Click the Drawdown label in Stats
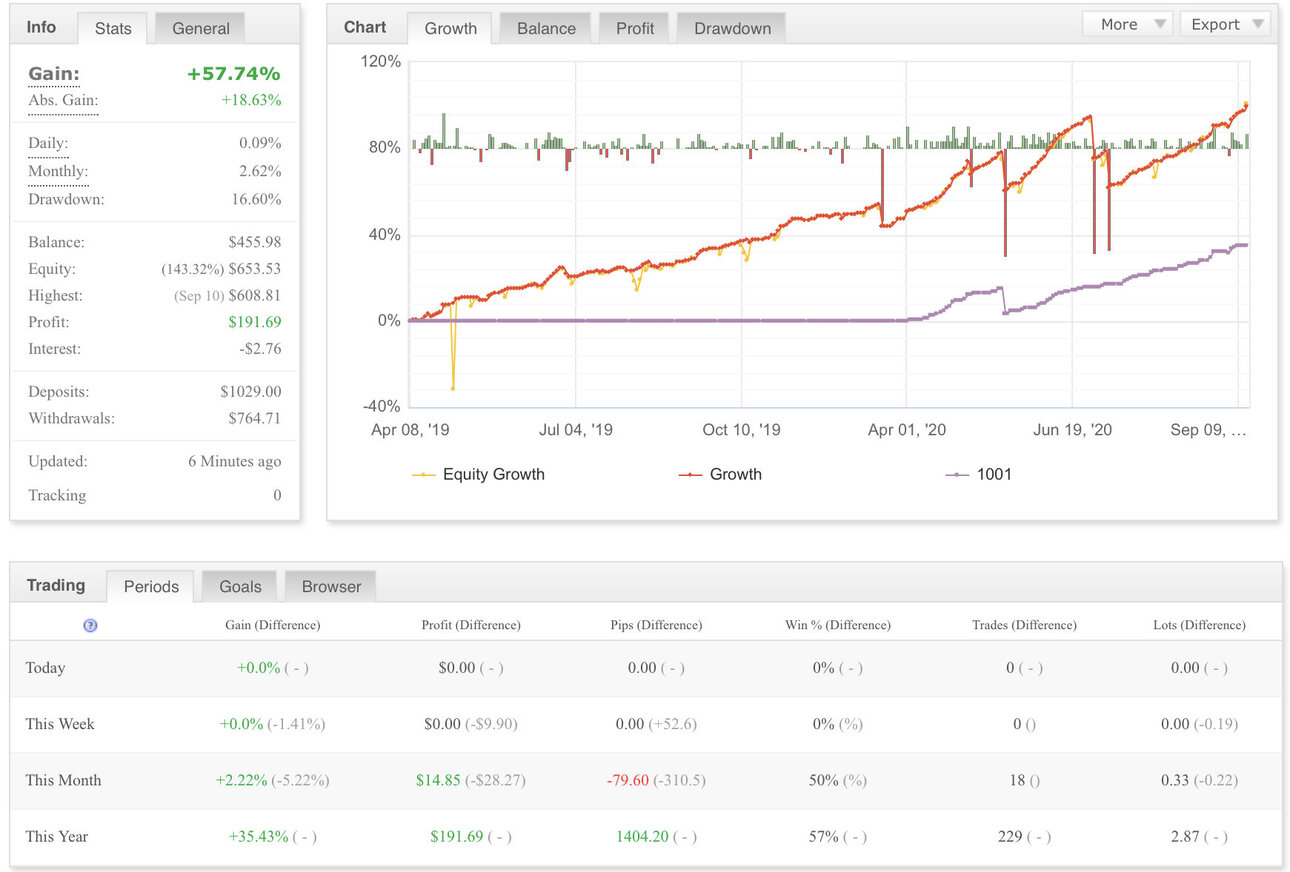This screenshot has width=1290, height=872. click(x=66, y=199)
